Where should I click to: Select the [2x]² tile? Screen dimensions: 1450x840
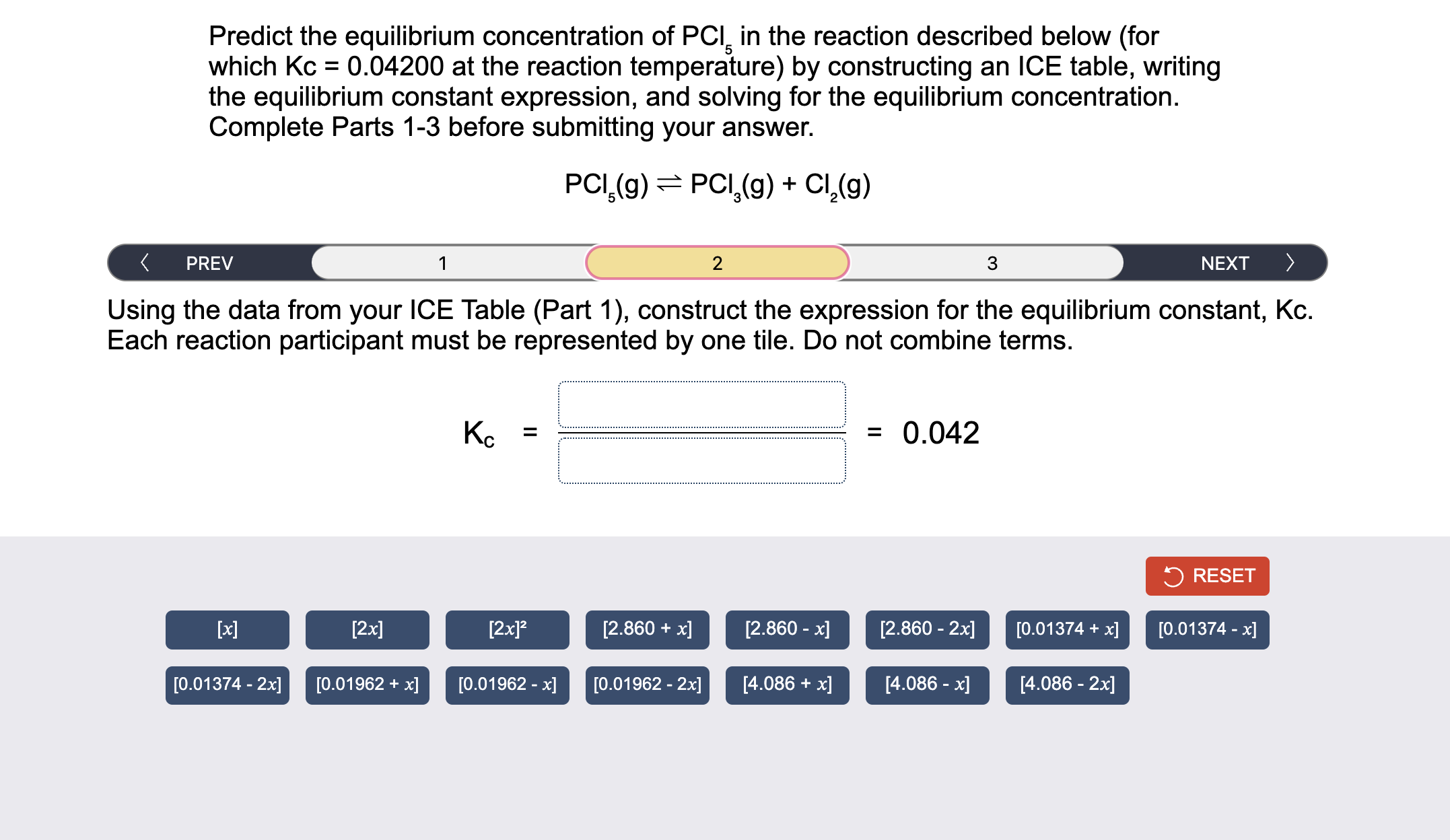(507, 629)
